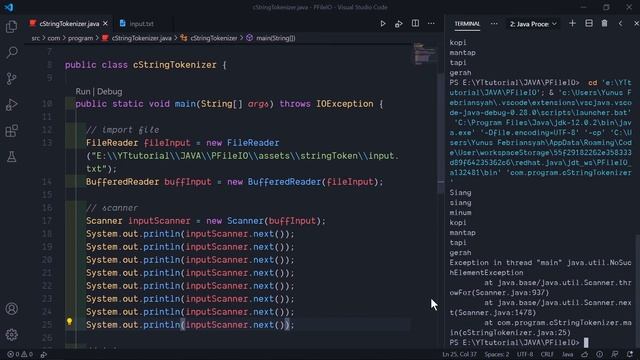Open the Manage gear icon
640x360 pixels.
(x=11, y=335)
